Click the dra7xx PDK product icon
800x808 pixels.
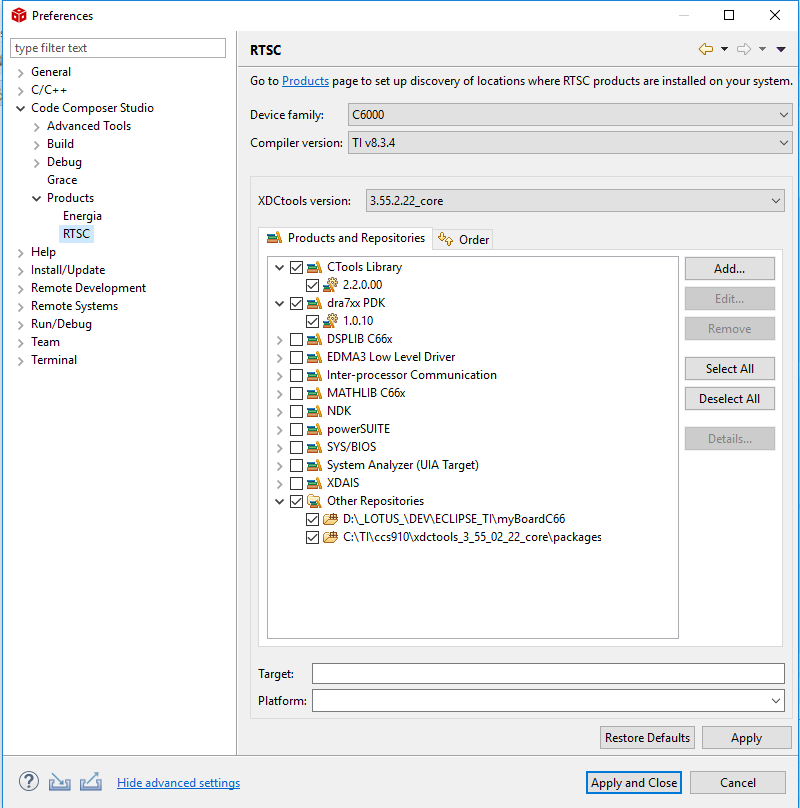[x=314, y=304]
